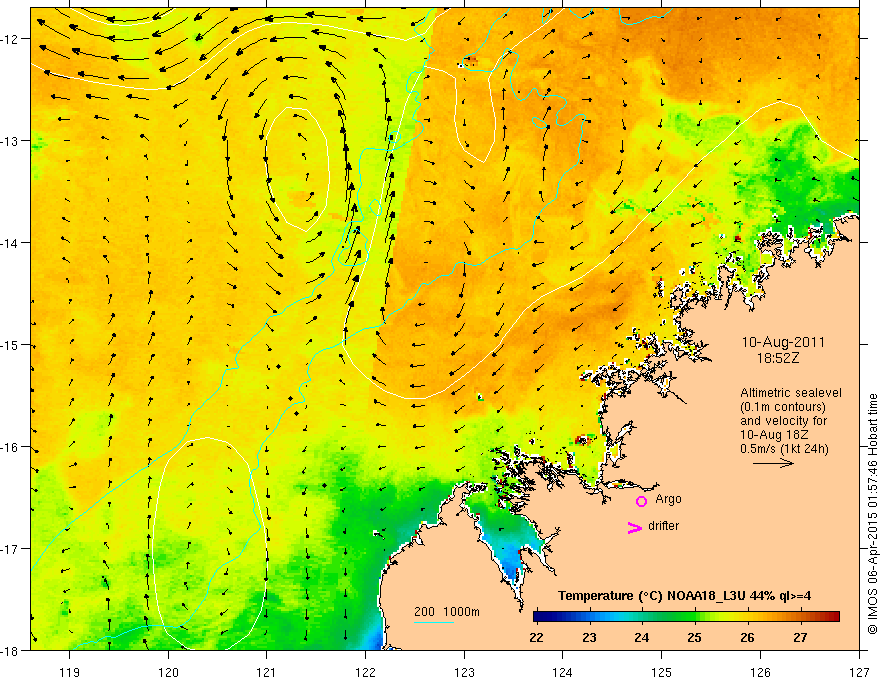
Task: Click latitude axis label -12
Action: (10, 39)
